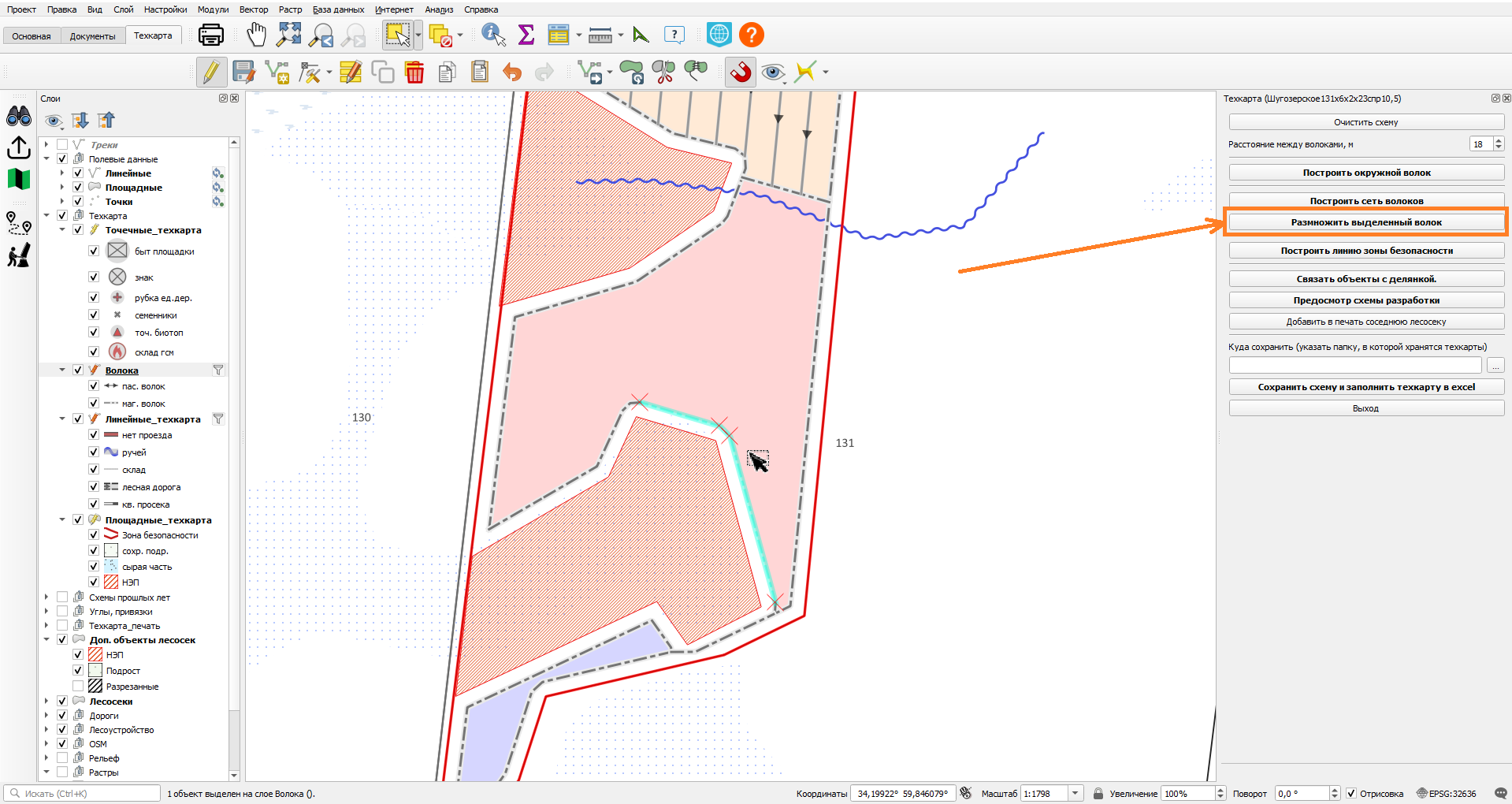Click the orange help question mark icon
Viewport: 1512px width, 804px height.
[x=752, y=35]
